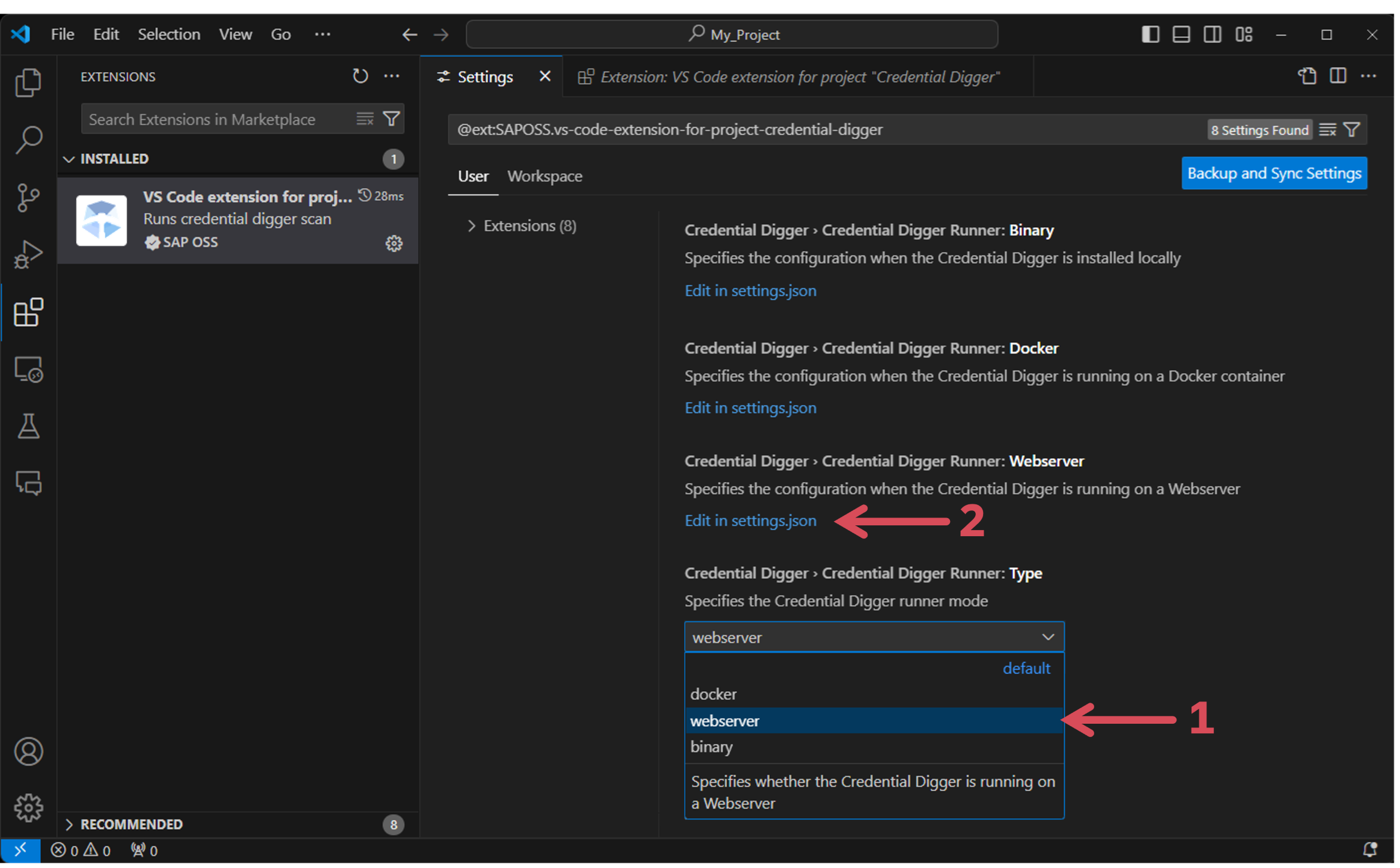Viewport: 1400px width, 868px height.
Task: Click Backup and Sync Settings button
Action: click(x=1274, y=173)
